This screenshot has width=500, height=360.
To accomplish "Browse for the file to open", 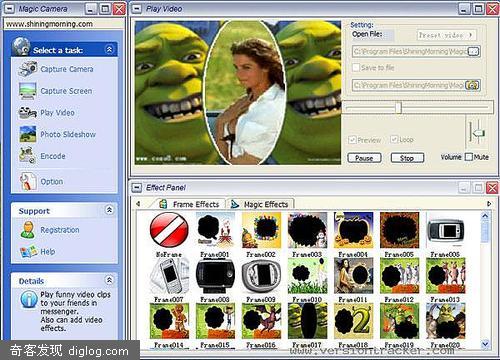I will pyautogui.click(x=473, y=51).
